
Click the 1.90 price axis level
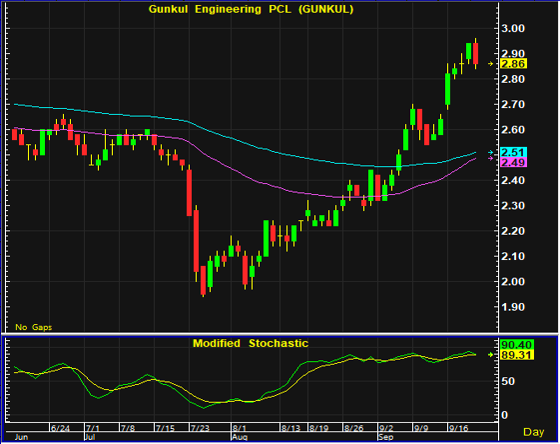tap(513, 307)
